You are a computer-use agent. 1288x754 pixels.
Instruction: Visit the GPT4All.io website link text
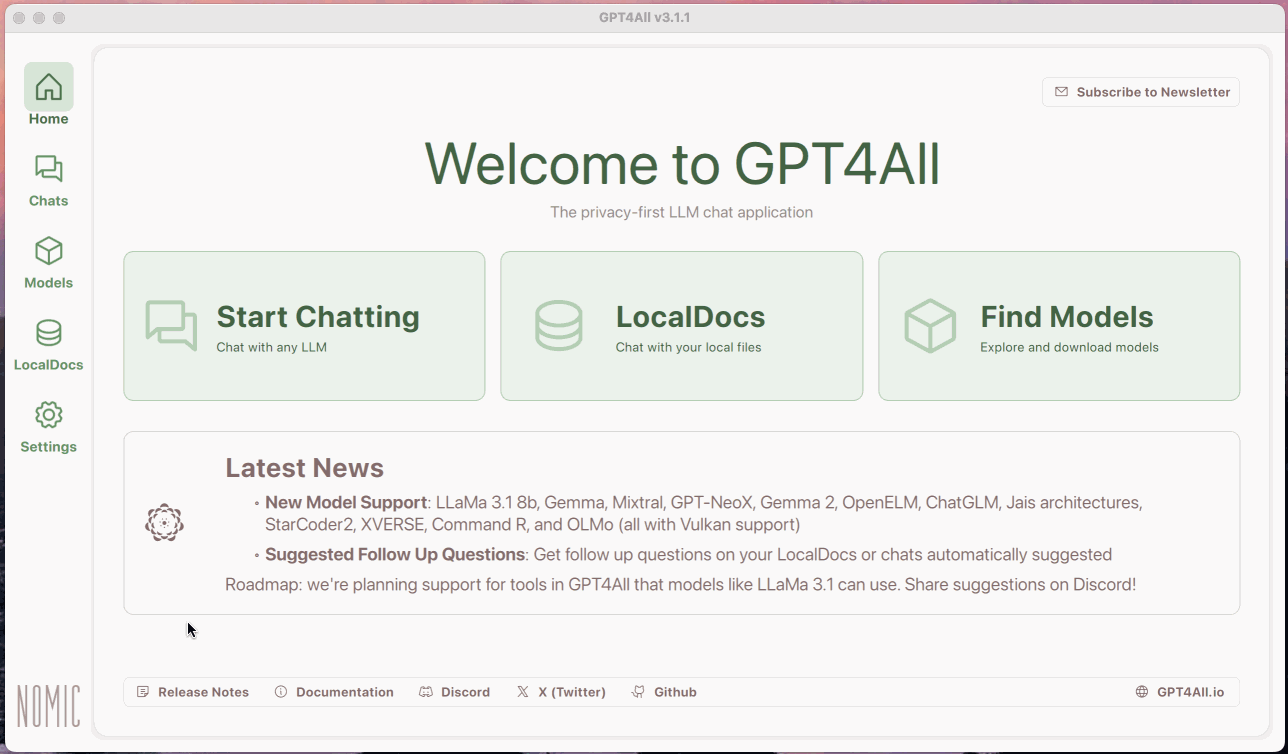tap(1190, 692)
